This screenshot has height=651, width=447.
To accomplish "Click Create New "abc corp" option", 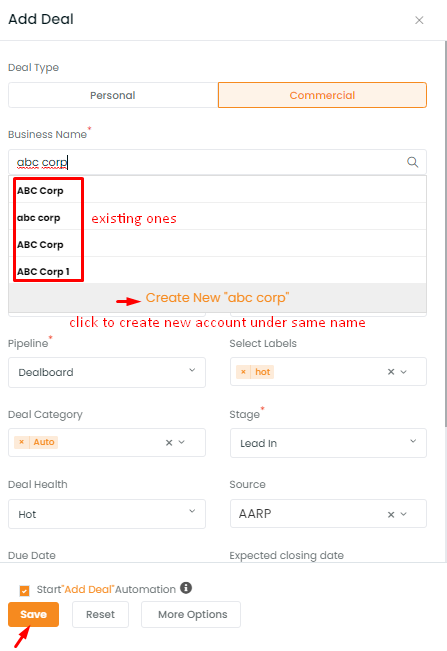I will [x=217, y=298].
